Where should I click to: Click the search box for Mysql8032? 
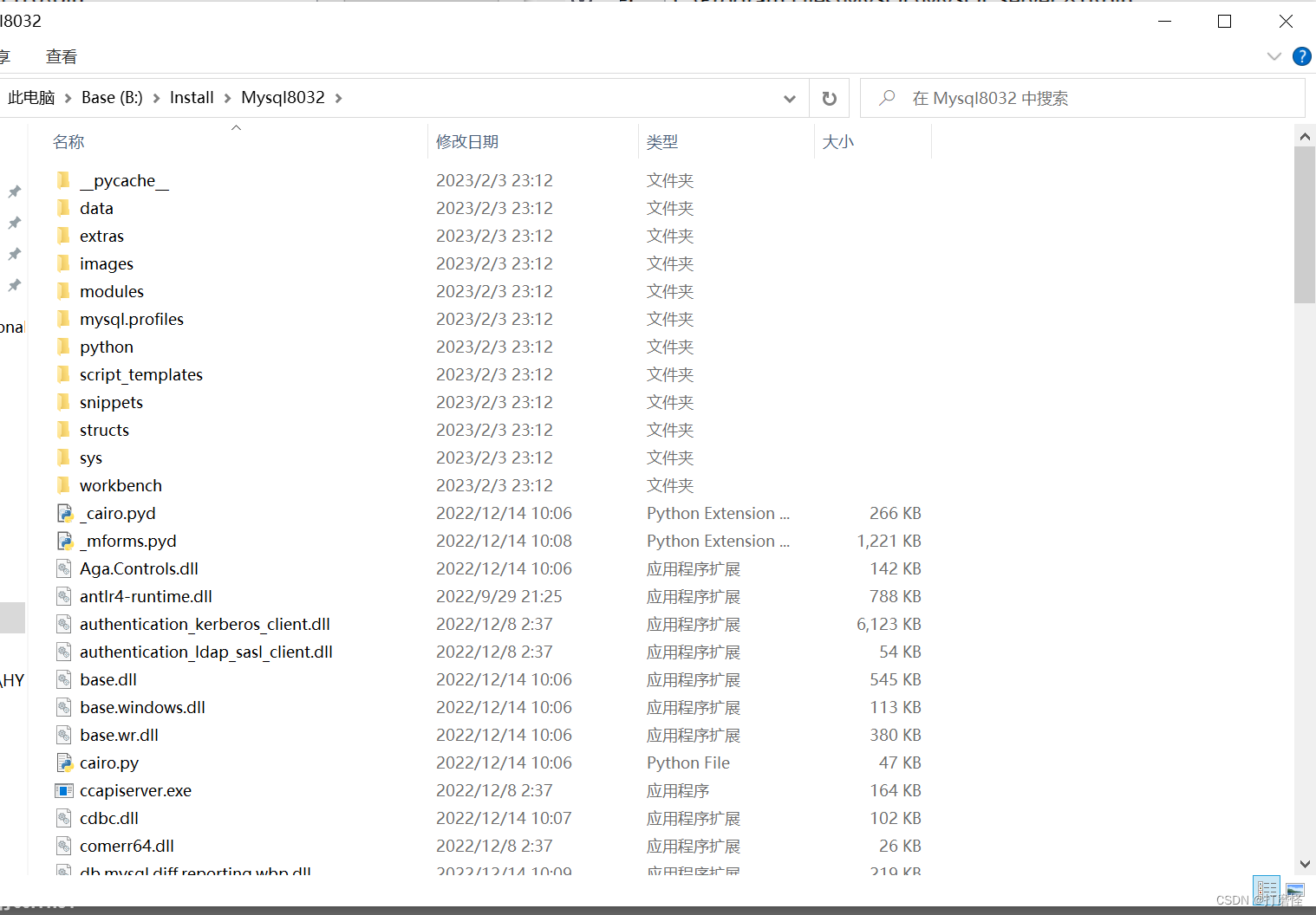coord(1082,98)
